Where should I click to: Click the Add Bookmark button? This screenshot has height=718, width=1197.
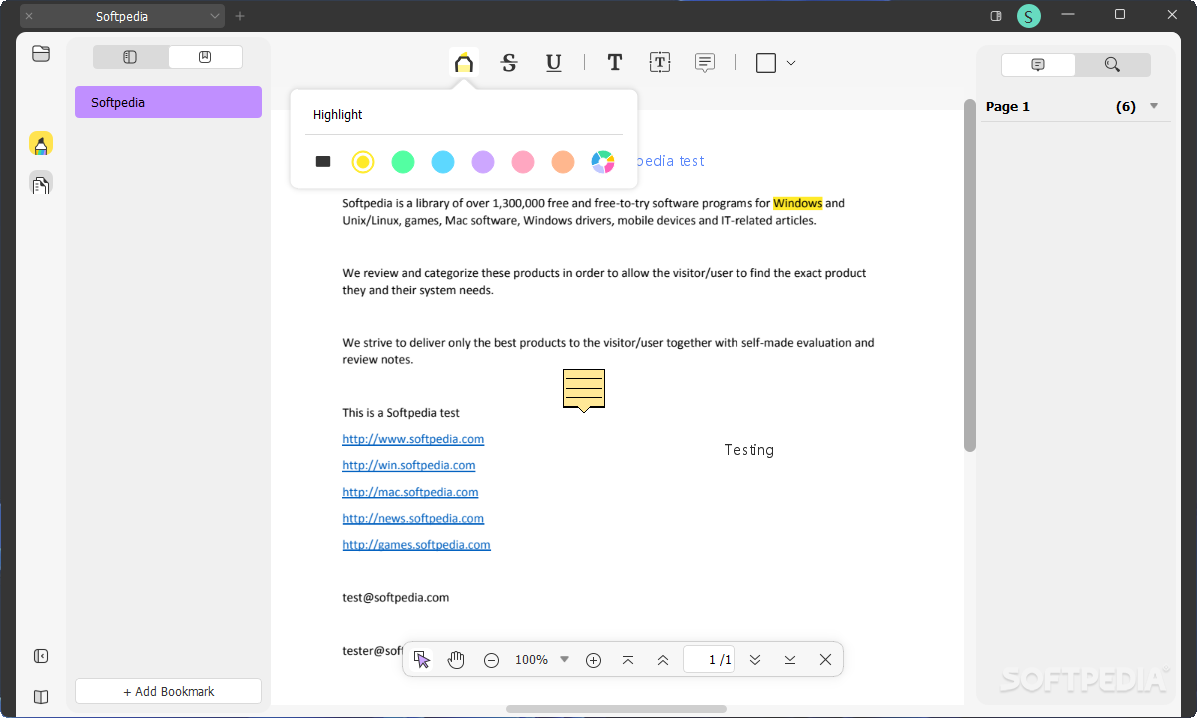pyautogui.click(x=168, y=691)
